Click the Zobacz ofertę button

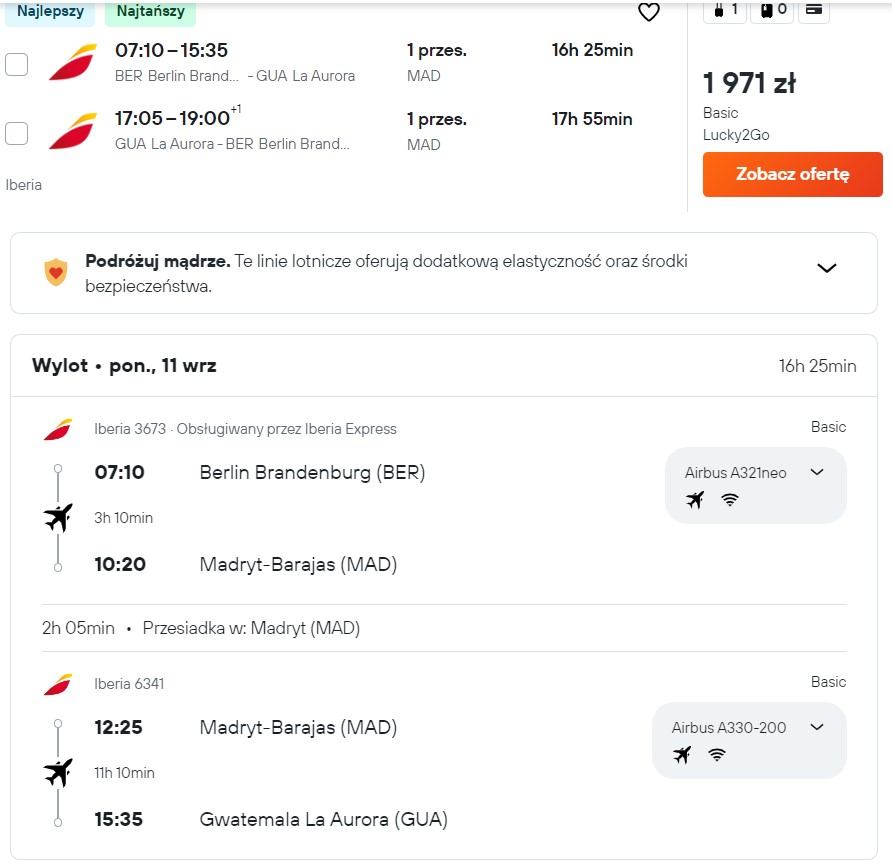pos(792,174)
